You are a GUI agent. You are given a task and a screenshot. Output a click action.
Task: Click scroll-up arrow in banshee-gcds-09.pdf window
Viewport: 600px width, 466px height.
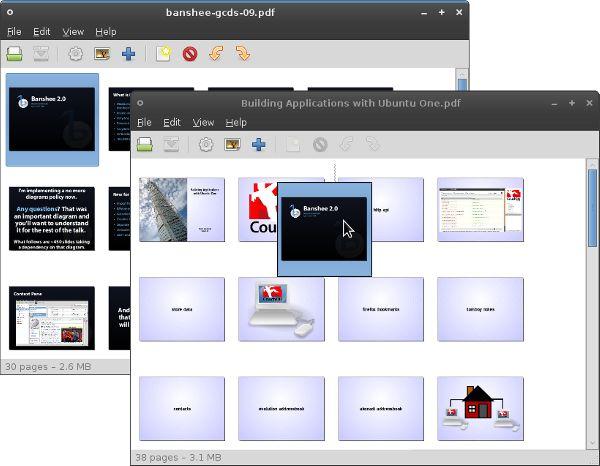click(x=462, y=73)
